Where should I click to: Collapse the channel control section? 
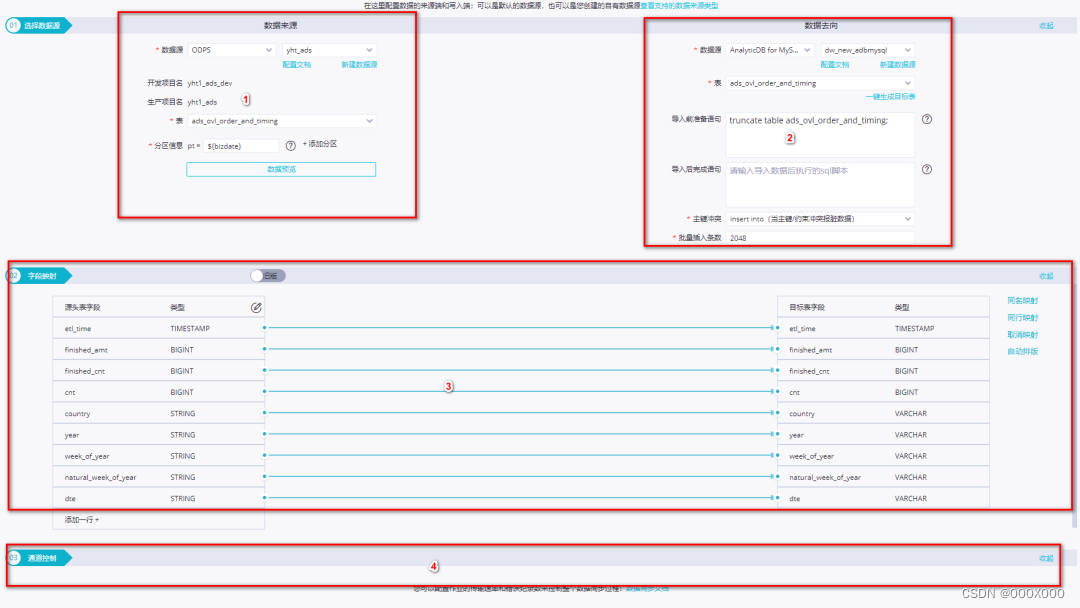1046,558
